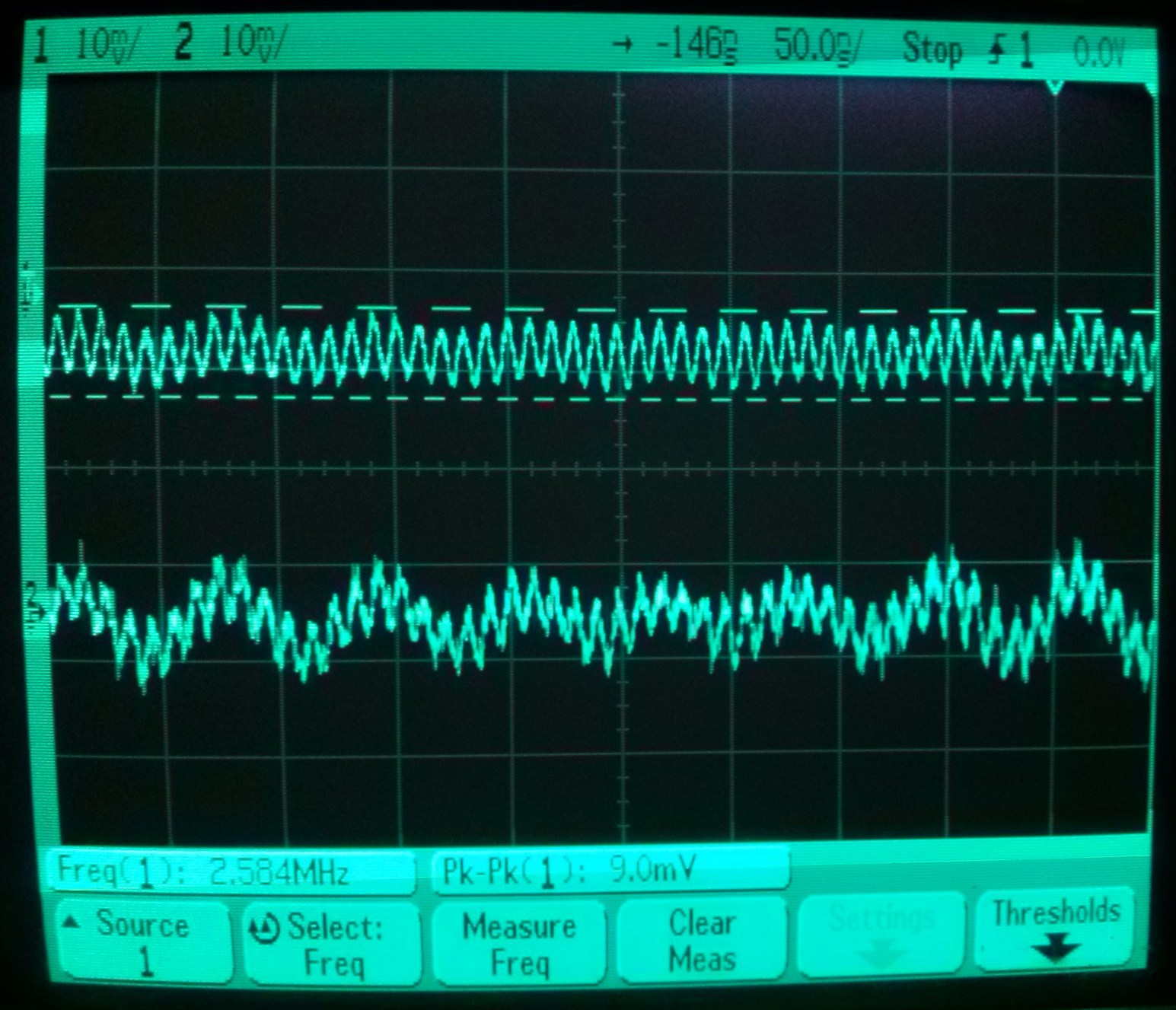Click the trigger level 0.0V readout

pos(1098,53)
